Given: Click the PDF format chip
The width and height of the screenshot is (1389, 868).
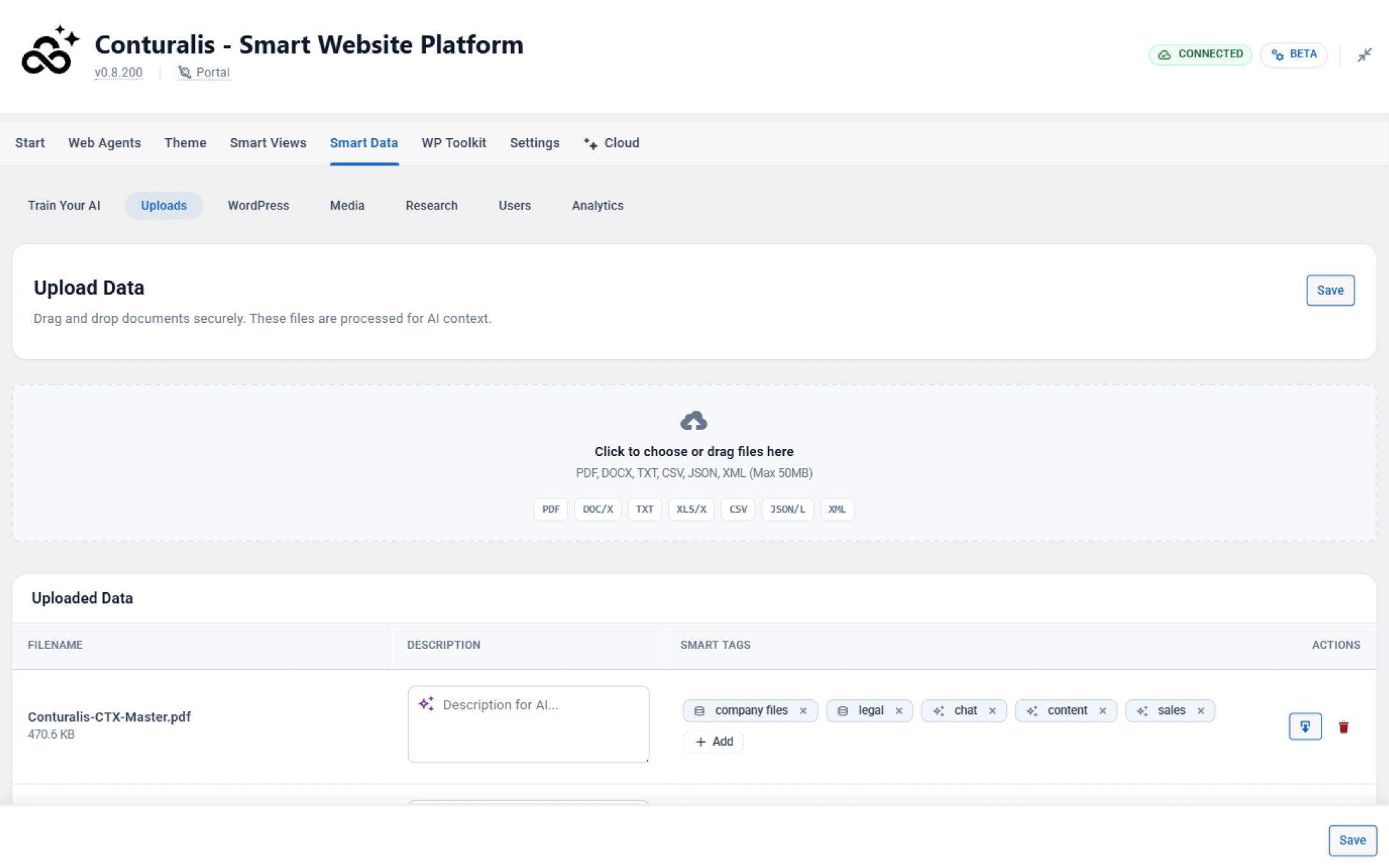Looking at the screenshot, I should 550,509.
